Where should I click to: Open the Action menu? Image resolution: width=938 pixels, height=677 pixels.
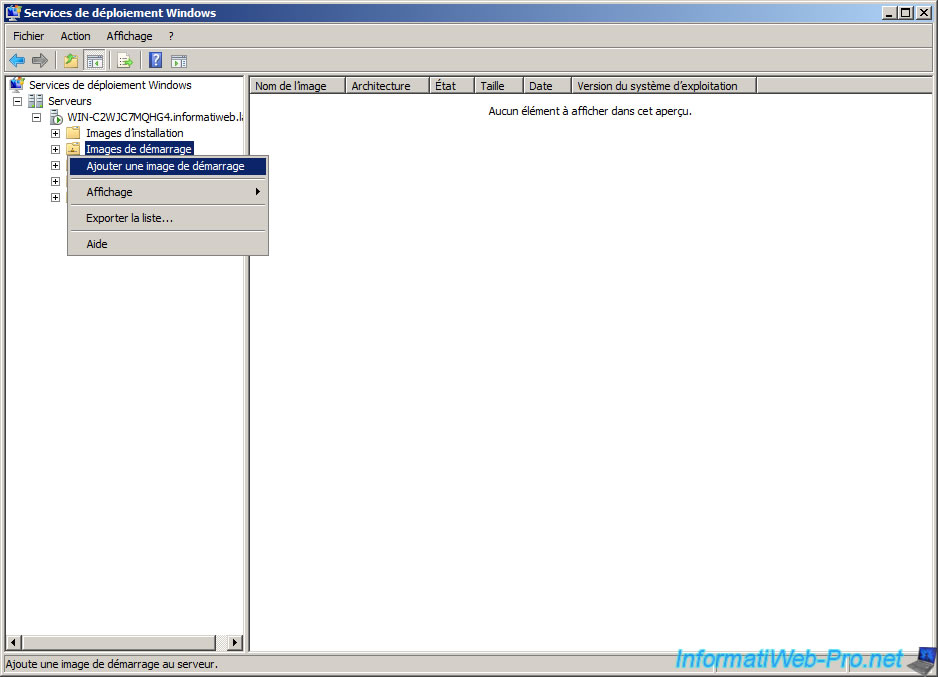(75, 35)
